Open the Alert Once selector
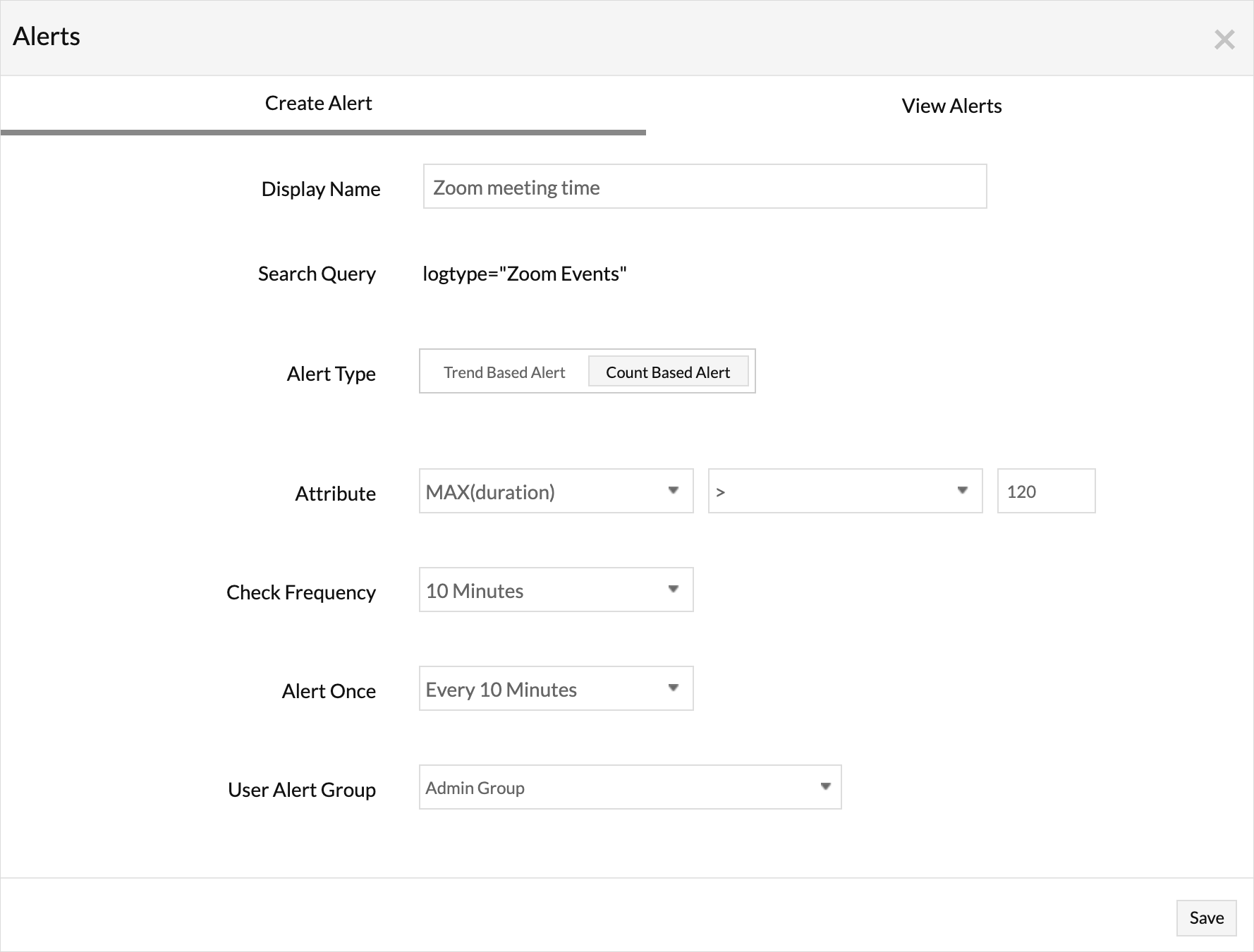Viewport: 1254px width, 952px height. 556,688
